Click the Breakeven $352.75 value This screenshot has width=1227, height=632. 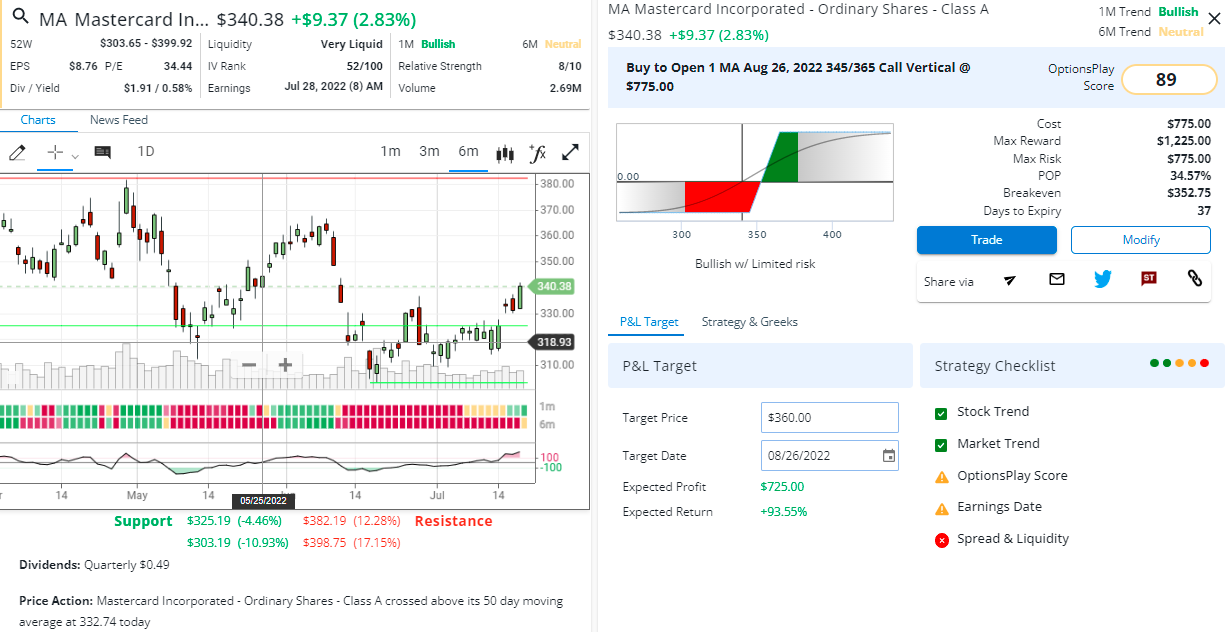(1189, 193)
